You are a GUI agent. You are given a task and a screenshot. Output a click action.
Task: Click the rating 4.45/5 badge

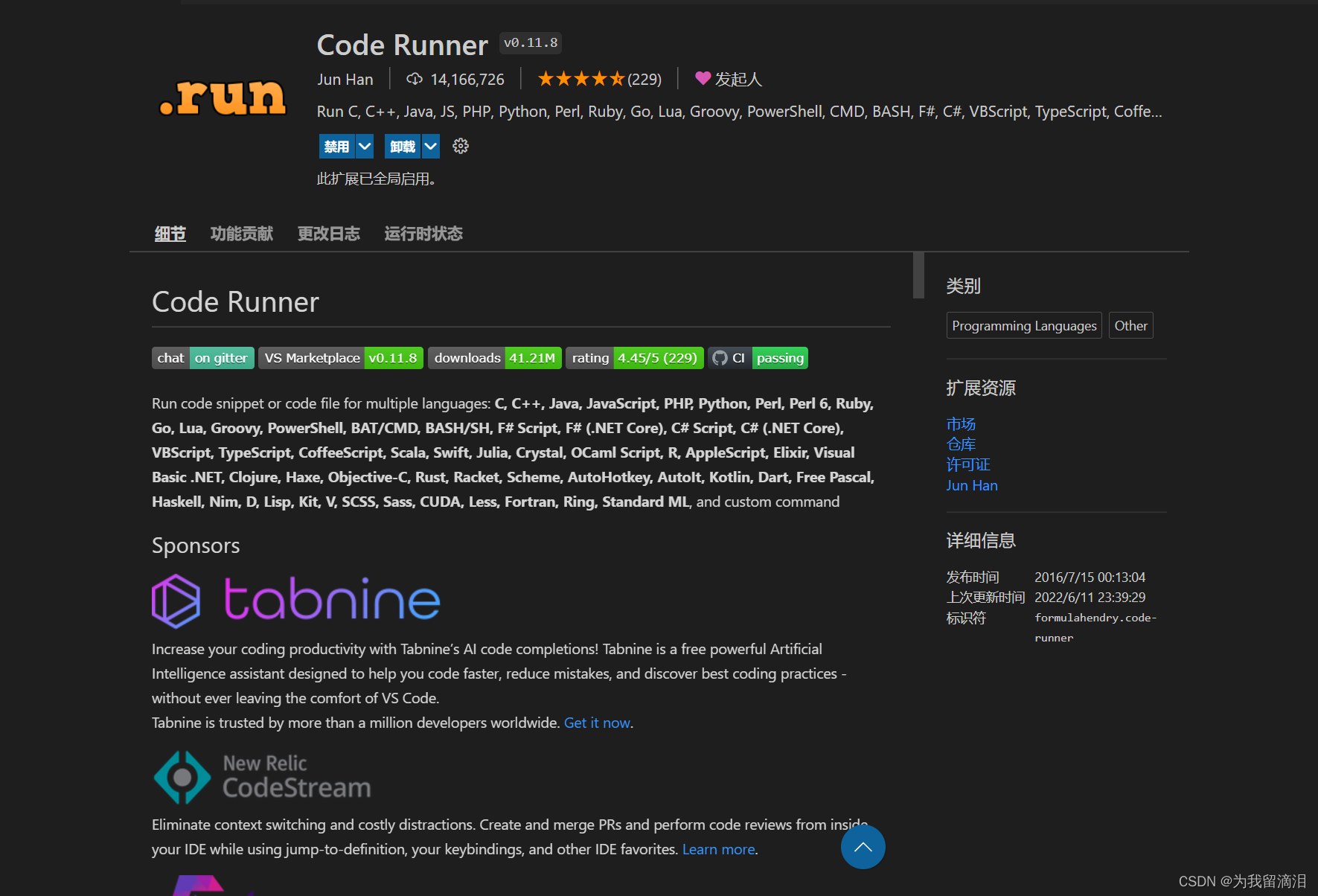click(x=634, y=358)
